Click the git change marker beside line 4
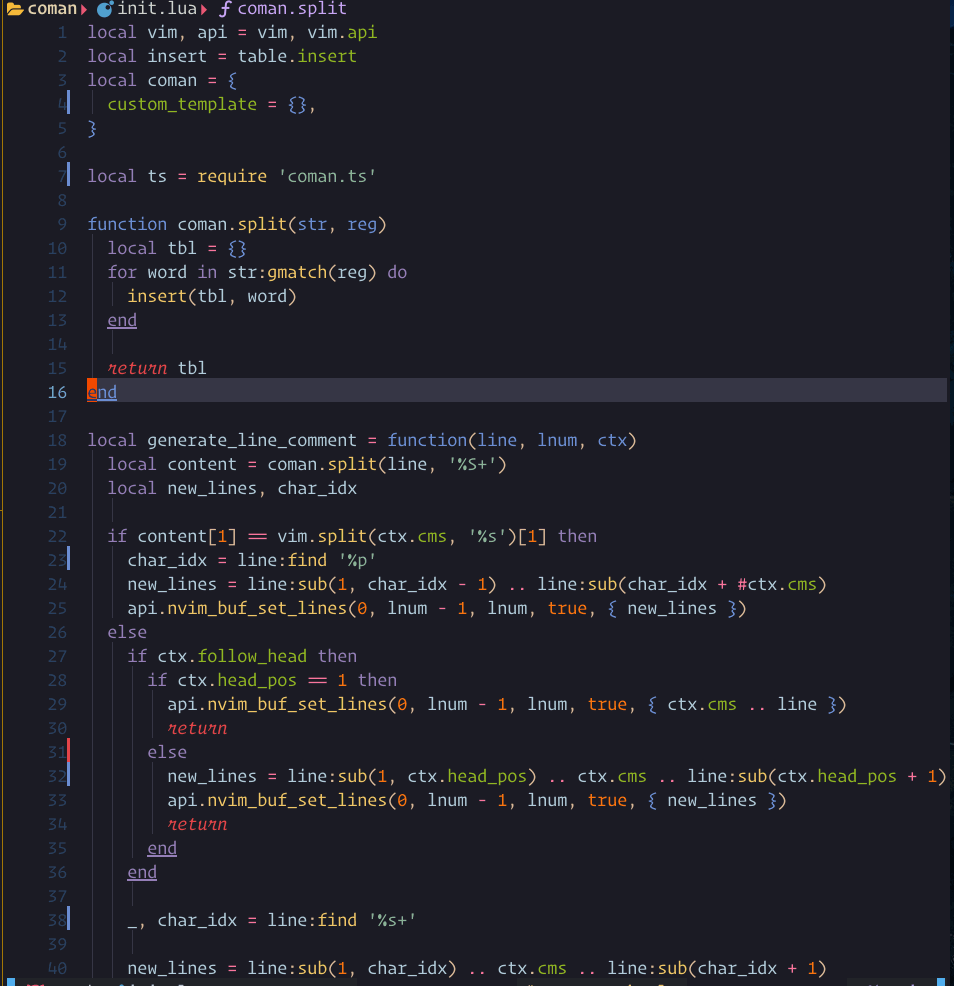 click(68, 103)
